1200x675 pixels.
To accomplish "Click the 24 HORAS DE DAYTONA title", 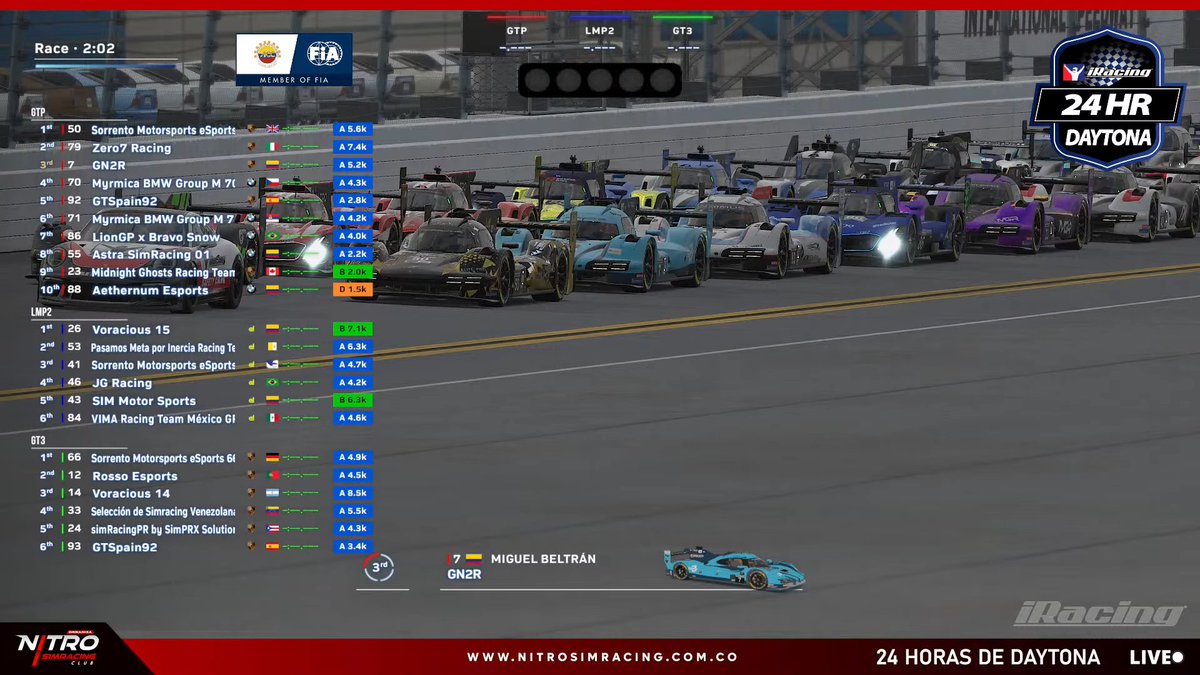I will pos(988,657).
